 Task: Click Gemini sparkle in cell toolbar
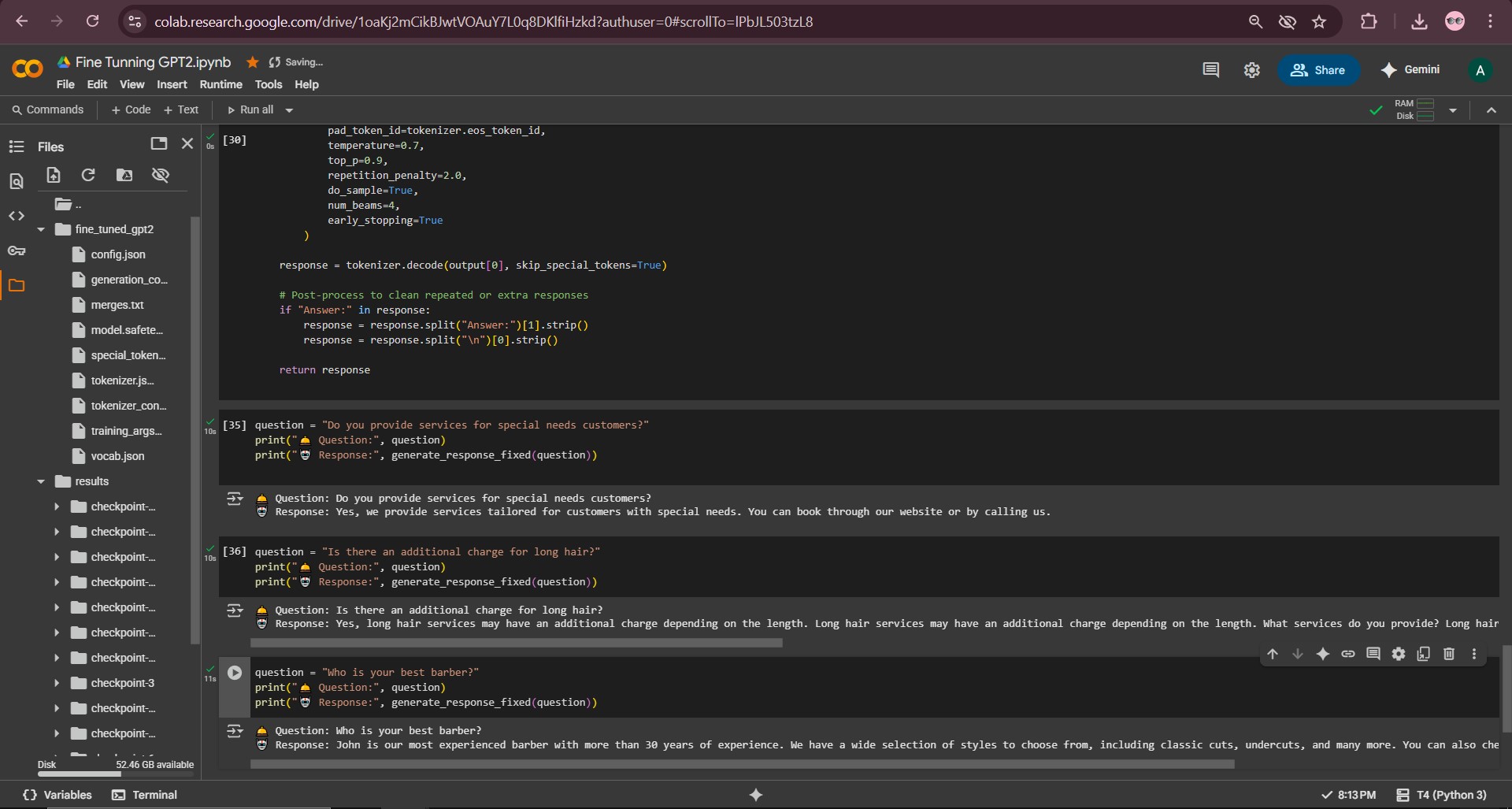[x=1323, y=654]
